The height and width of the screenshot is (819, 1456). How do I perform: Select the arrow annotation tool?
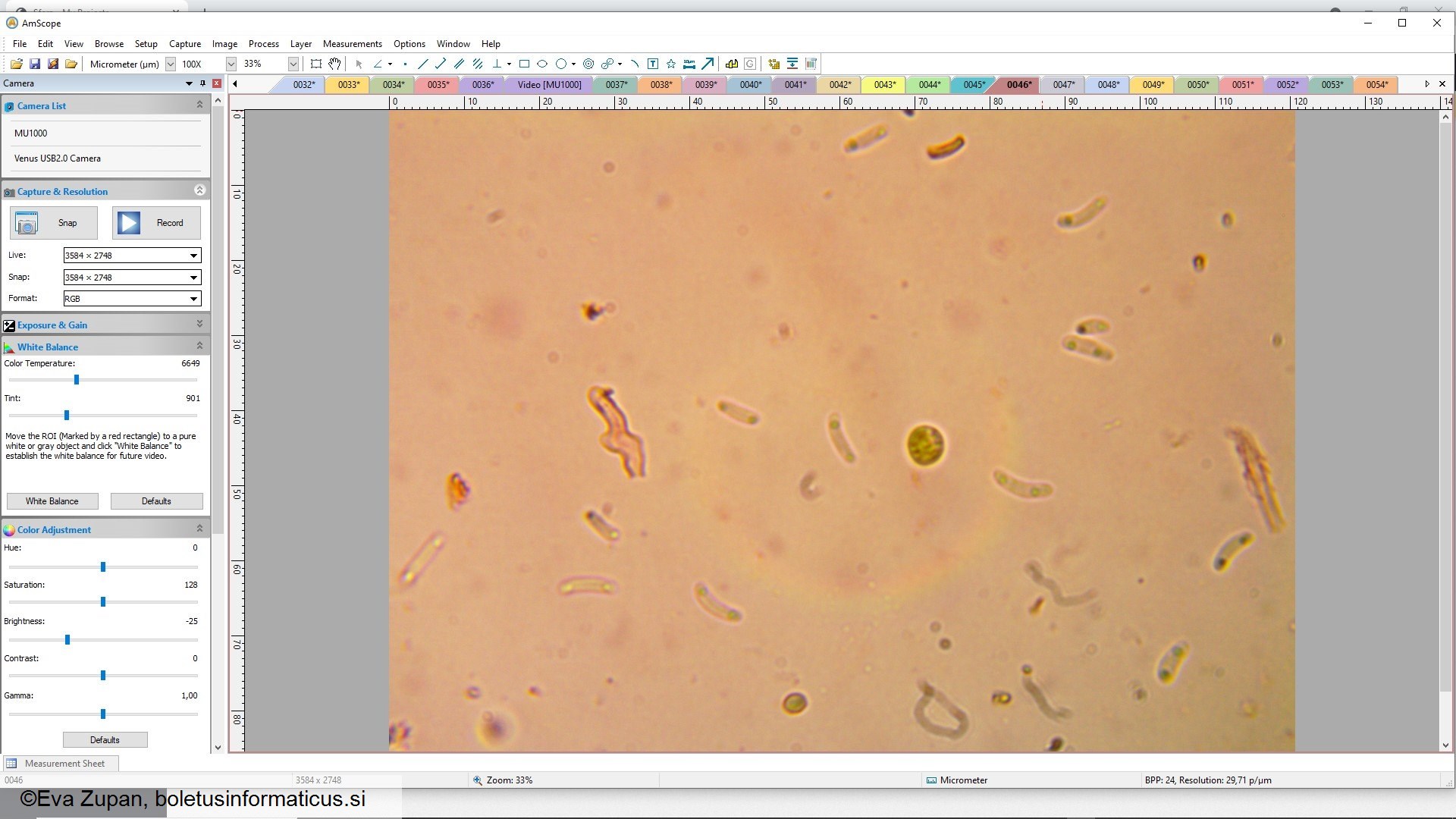click(x=708, y=64)
